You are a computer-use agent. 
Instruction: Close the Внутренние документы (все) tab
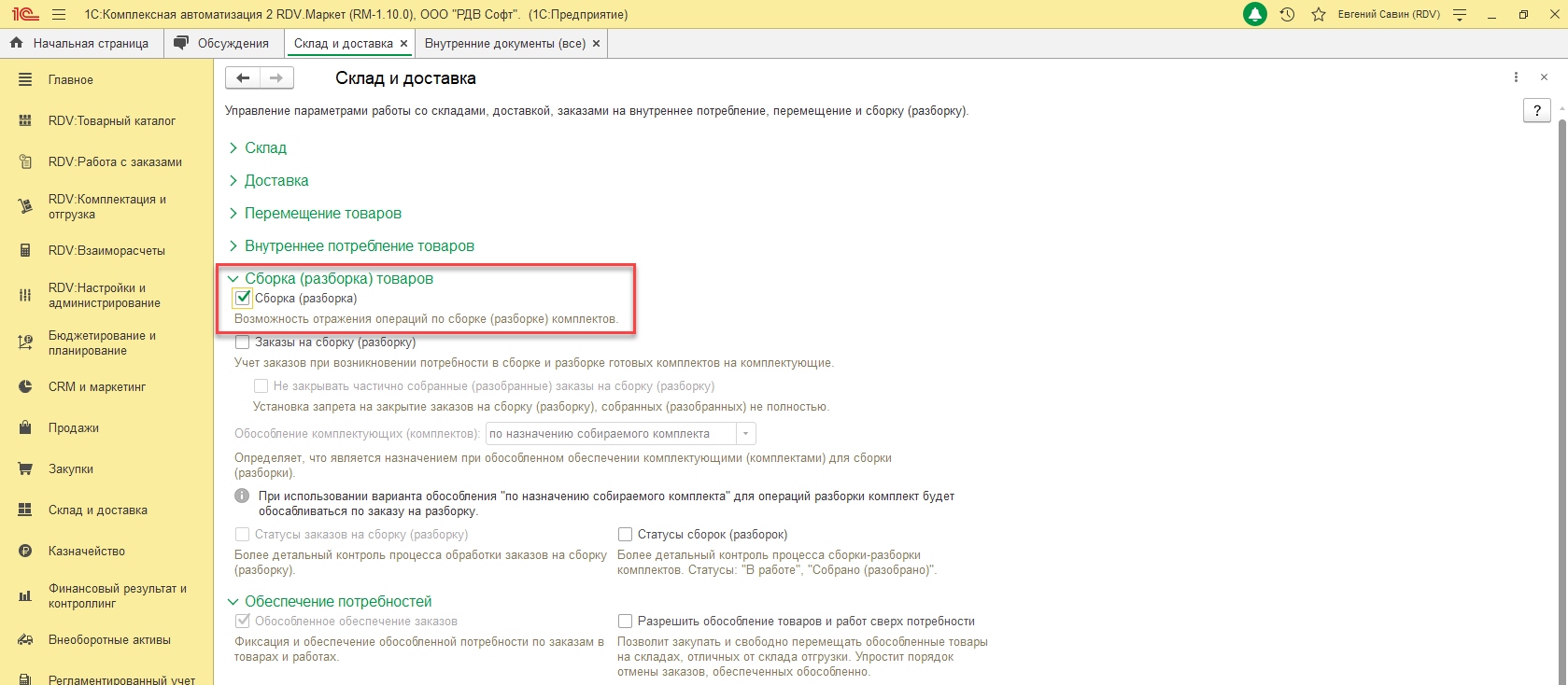[596, 44]
